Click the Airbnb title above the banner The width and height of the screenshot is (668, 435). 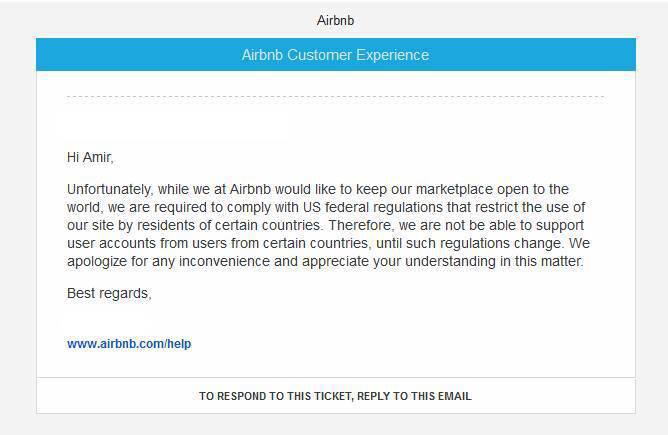pyautogui.click(x=335, y=20)
